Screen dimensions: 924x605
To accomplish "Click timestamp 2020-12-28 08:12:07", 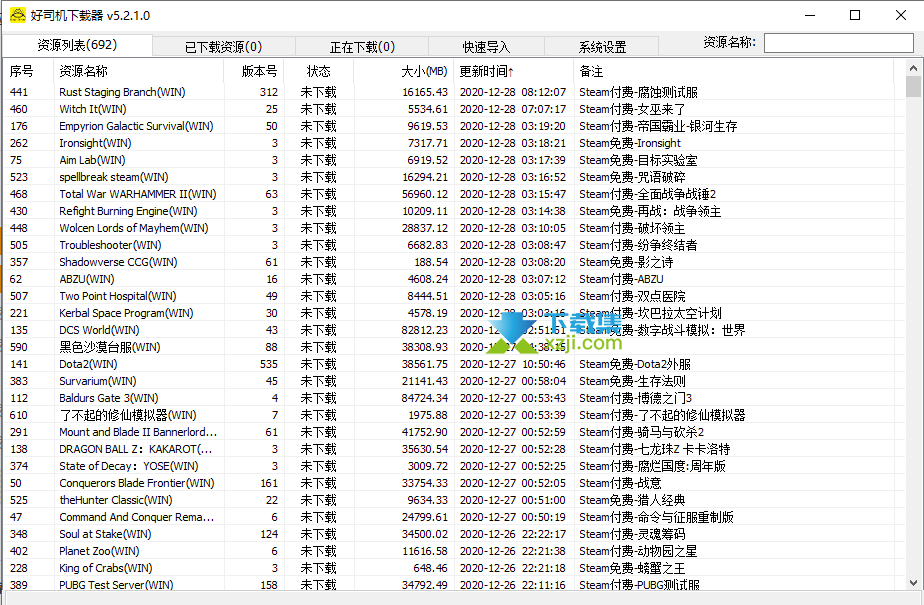I will pyautogui.click(x=513, y=92).
